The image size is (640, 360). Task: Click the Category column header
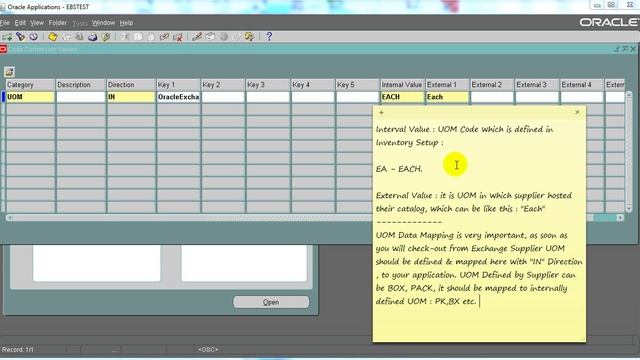pos(30,85)
